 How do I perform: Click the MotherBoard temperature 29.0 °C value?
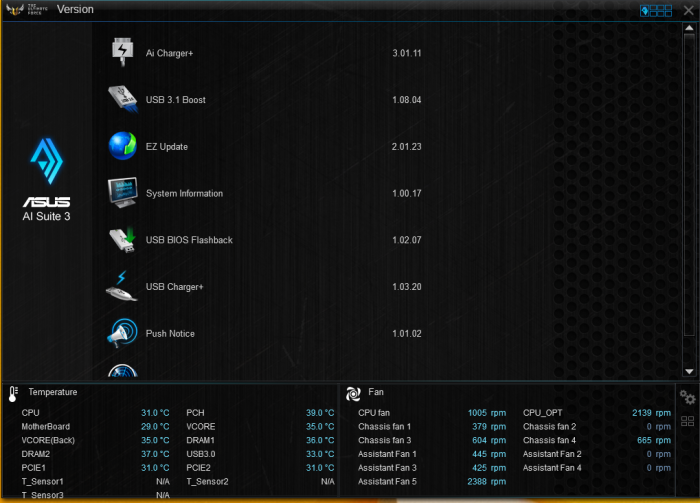155,427
